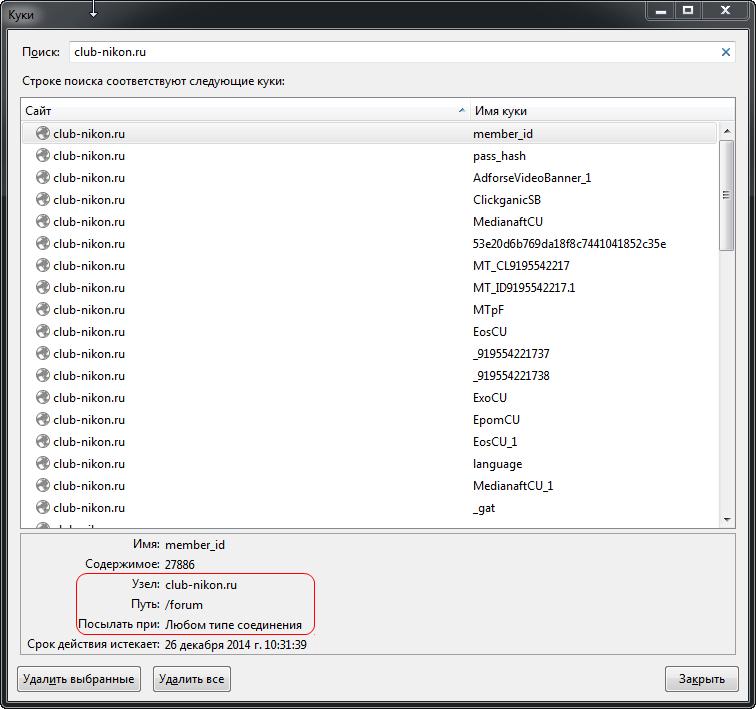Click the Имя value member_id in details
The image size is (756, 709).
pyautogui.click(x=195, y=545)
